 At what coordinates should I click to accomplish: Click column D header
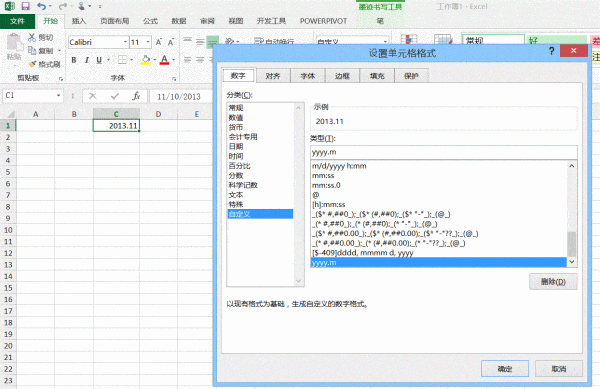coord(158,114)
